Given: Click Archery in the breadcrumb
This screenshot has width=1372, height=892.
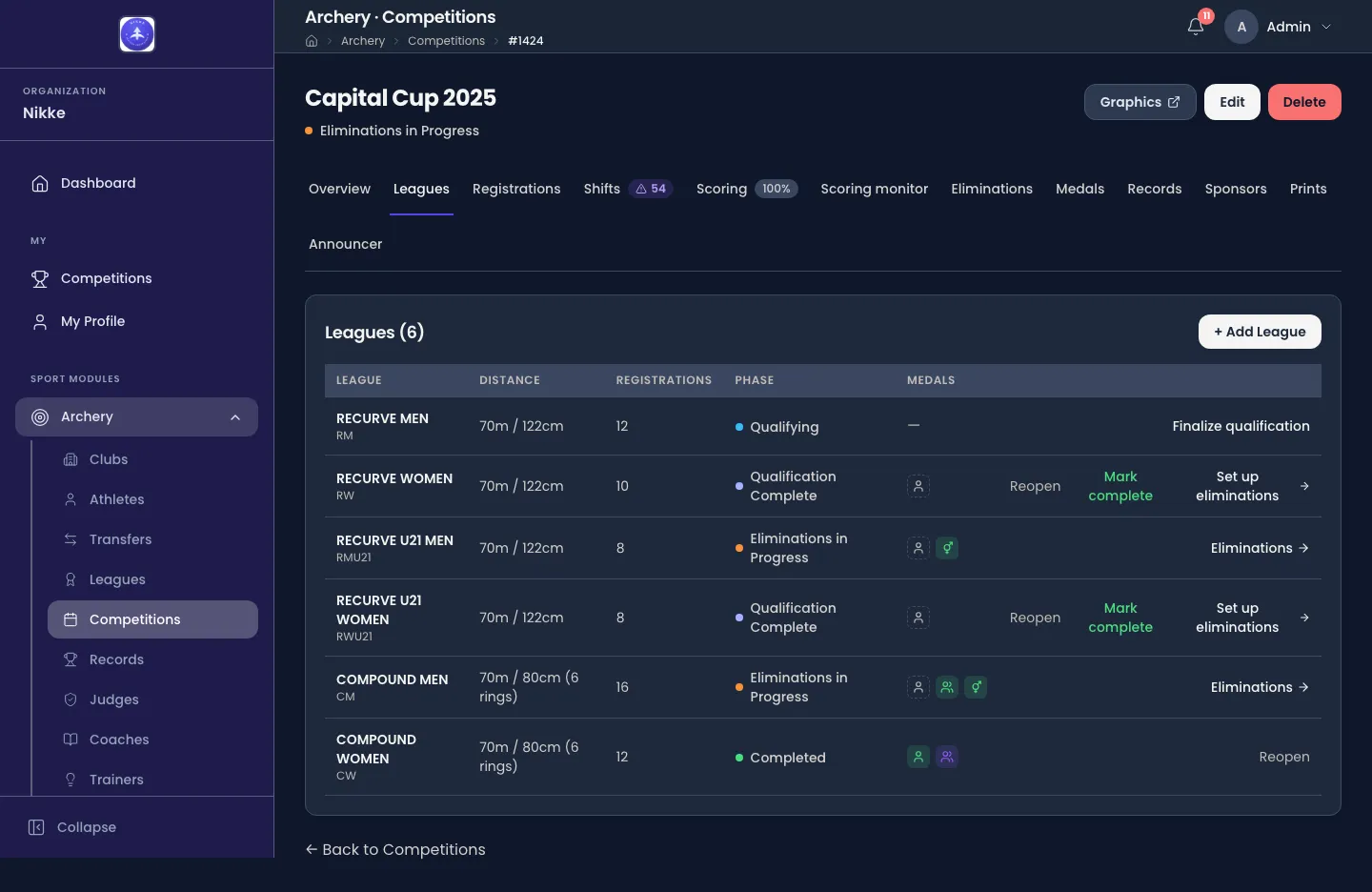Looking at the screenshot, I should coord(363,41).
